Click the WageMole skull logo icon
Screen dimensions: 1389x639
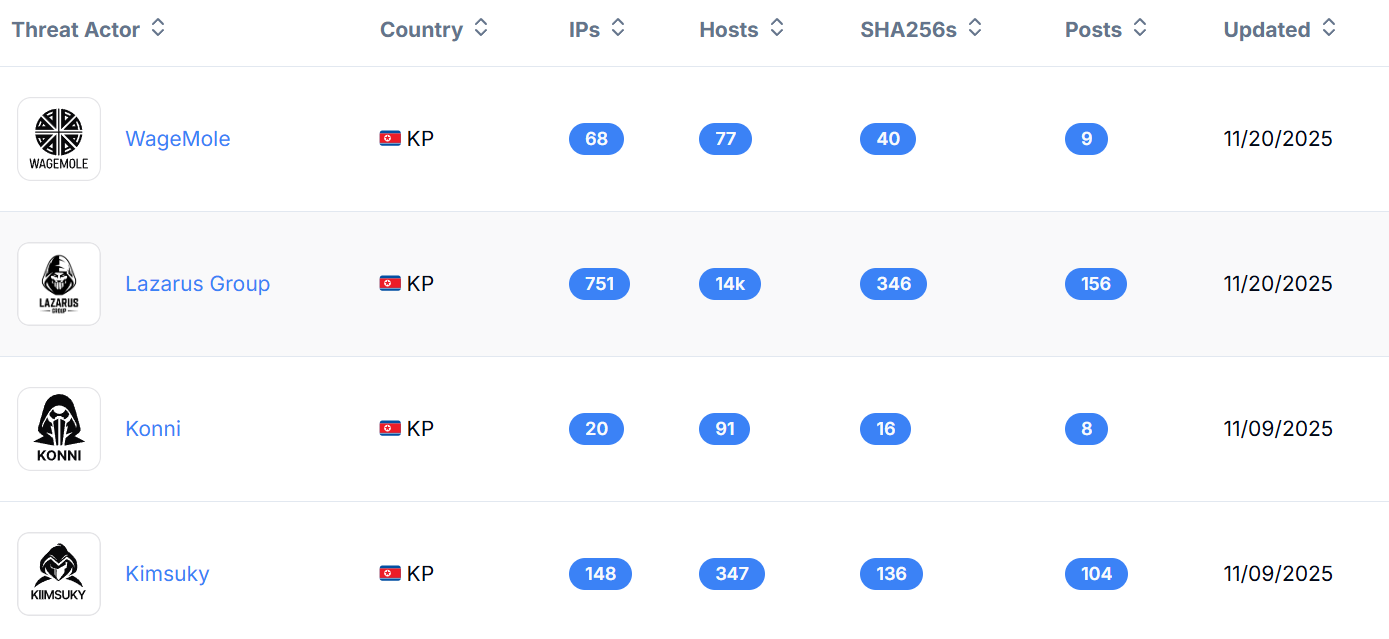[58, 138]
